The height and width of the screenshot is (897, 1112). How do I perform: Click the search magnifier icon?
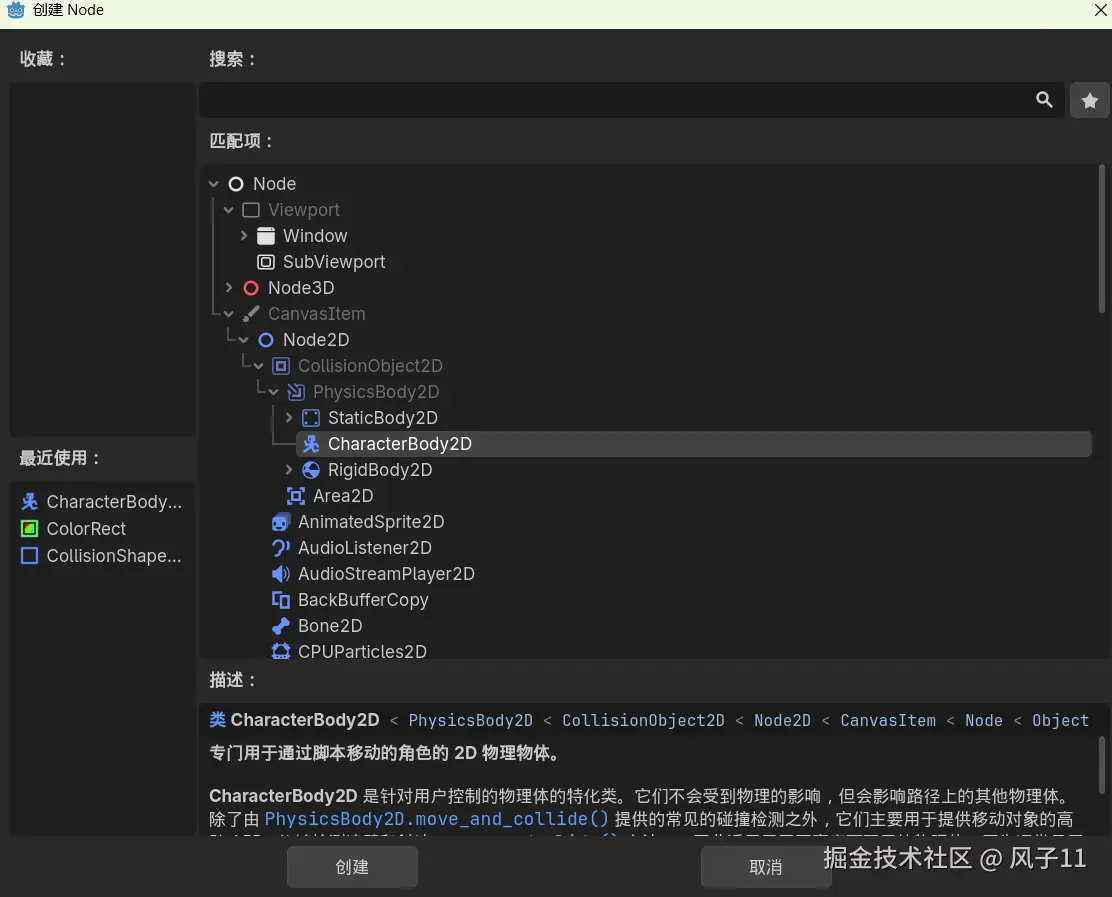(1044, 99)
